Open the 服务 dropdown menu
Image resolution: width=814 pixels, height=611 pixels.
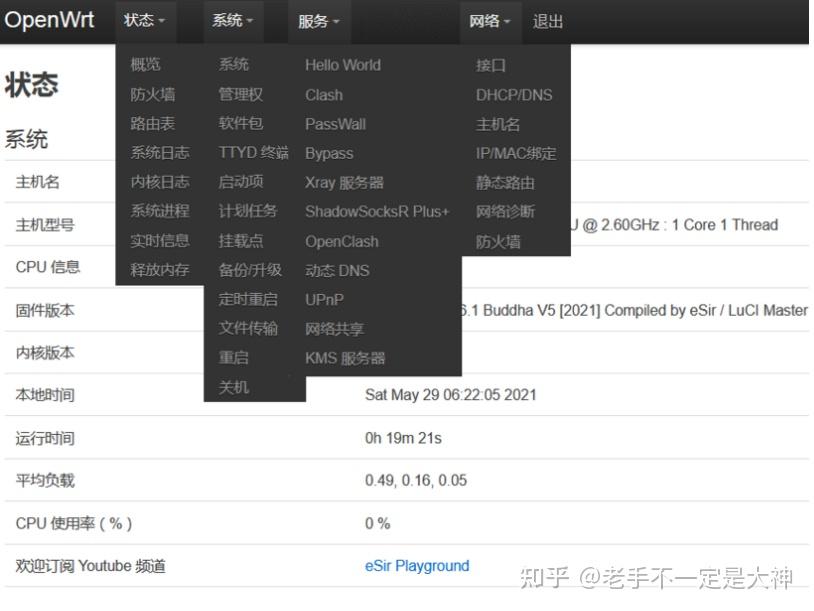318,20
